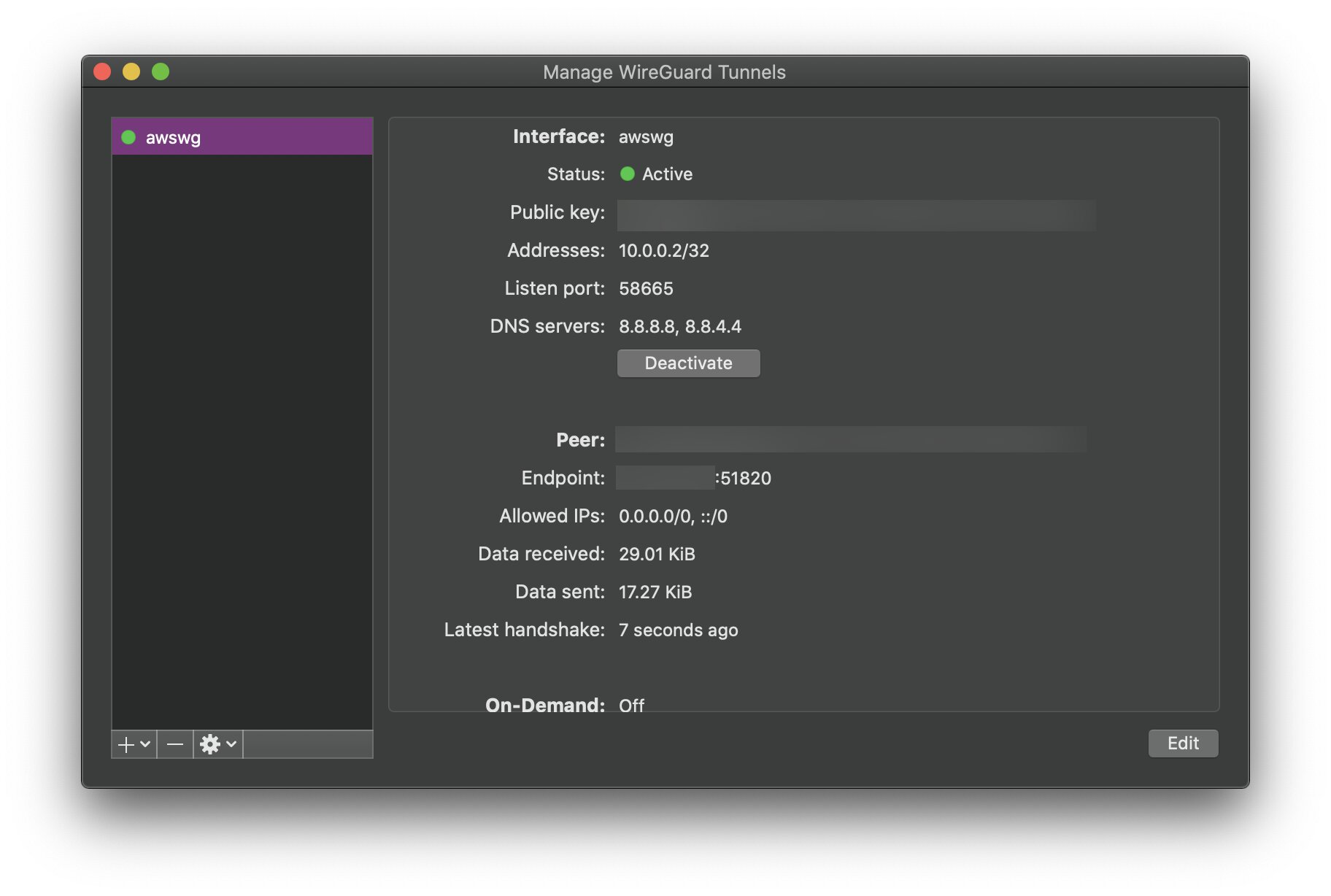The height and width of the screenshot is (896, 1331).
Task: Click the blurred Public key field
Action: point(857,215)
